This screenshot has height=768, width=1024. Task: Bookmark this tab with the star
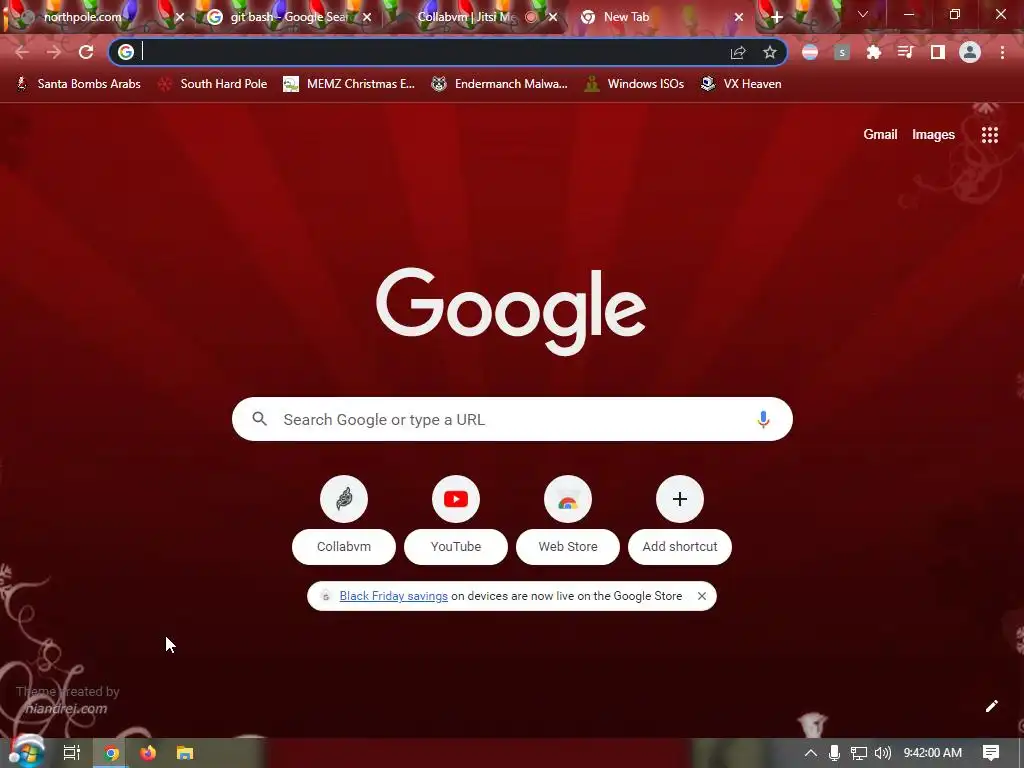(x=770, y=52)
